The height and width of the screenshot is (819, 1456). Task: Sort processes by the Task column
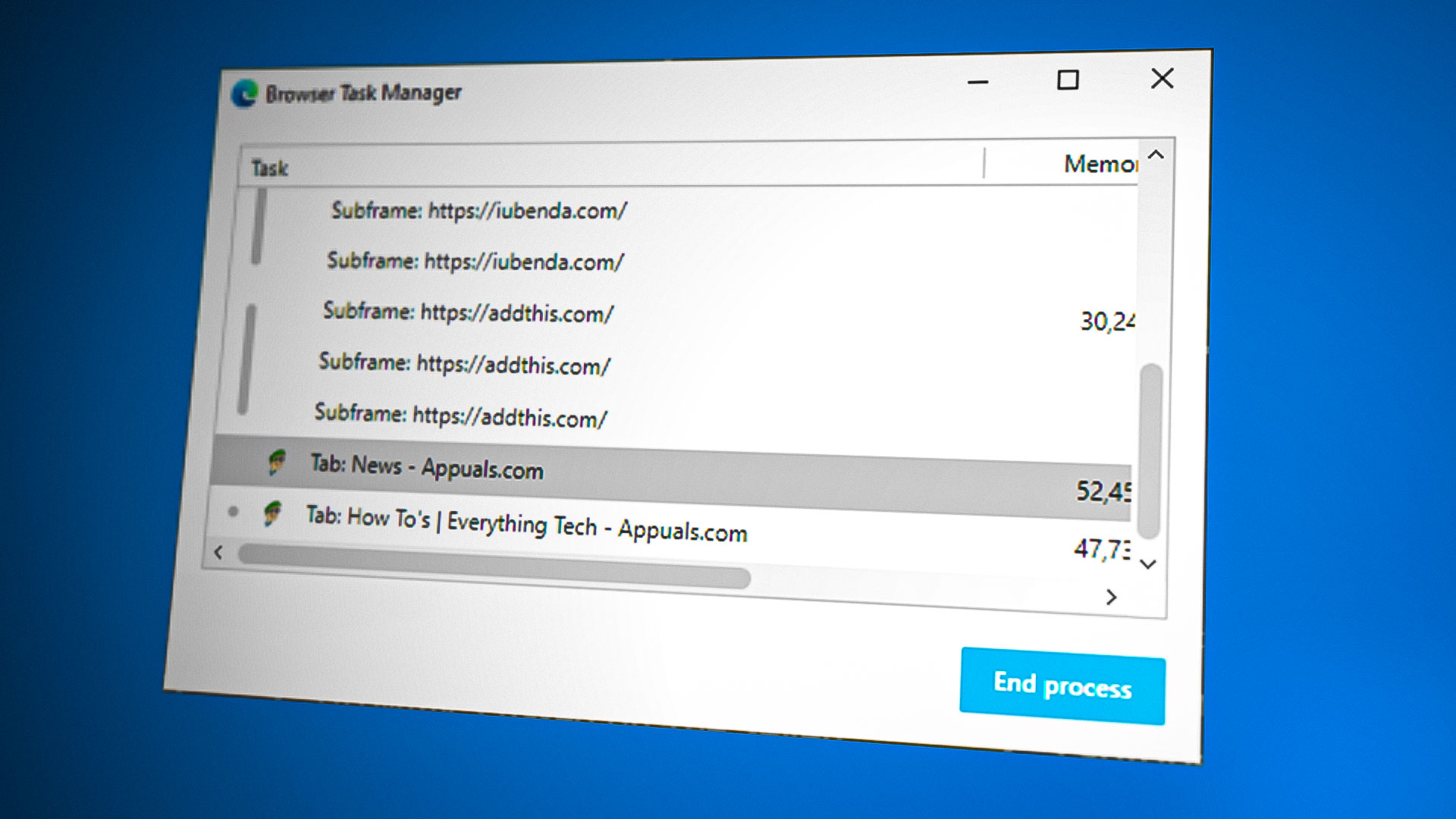271,168
